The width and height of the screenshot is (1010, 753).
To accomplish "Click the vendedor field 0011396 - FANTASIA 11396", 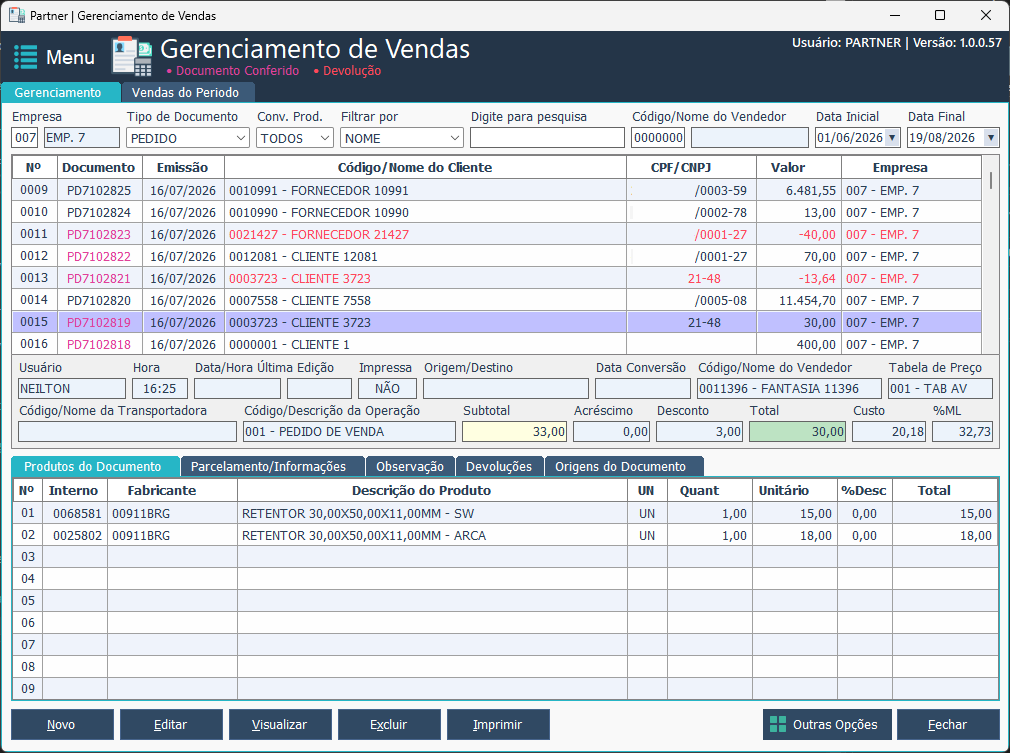I will [x=789, y=388].
